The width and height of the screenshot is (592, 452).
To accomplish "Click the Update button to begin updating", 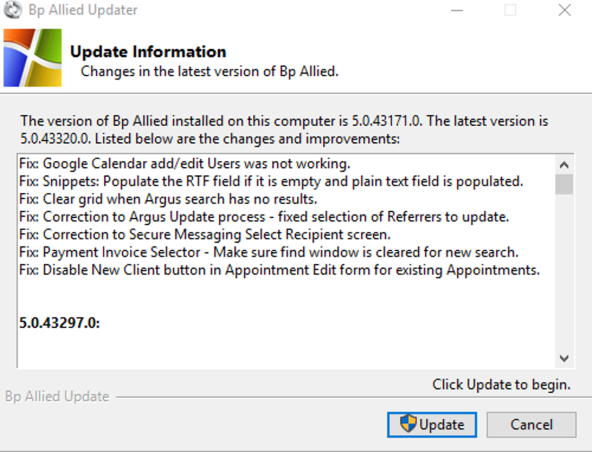I will [x=432, y=425].
